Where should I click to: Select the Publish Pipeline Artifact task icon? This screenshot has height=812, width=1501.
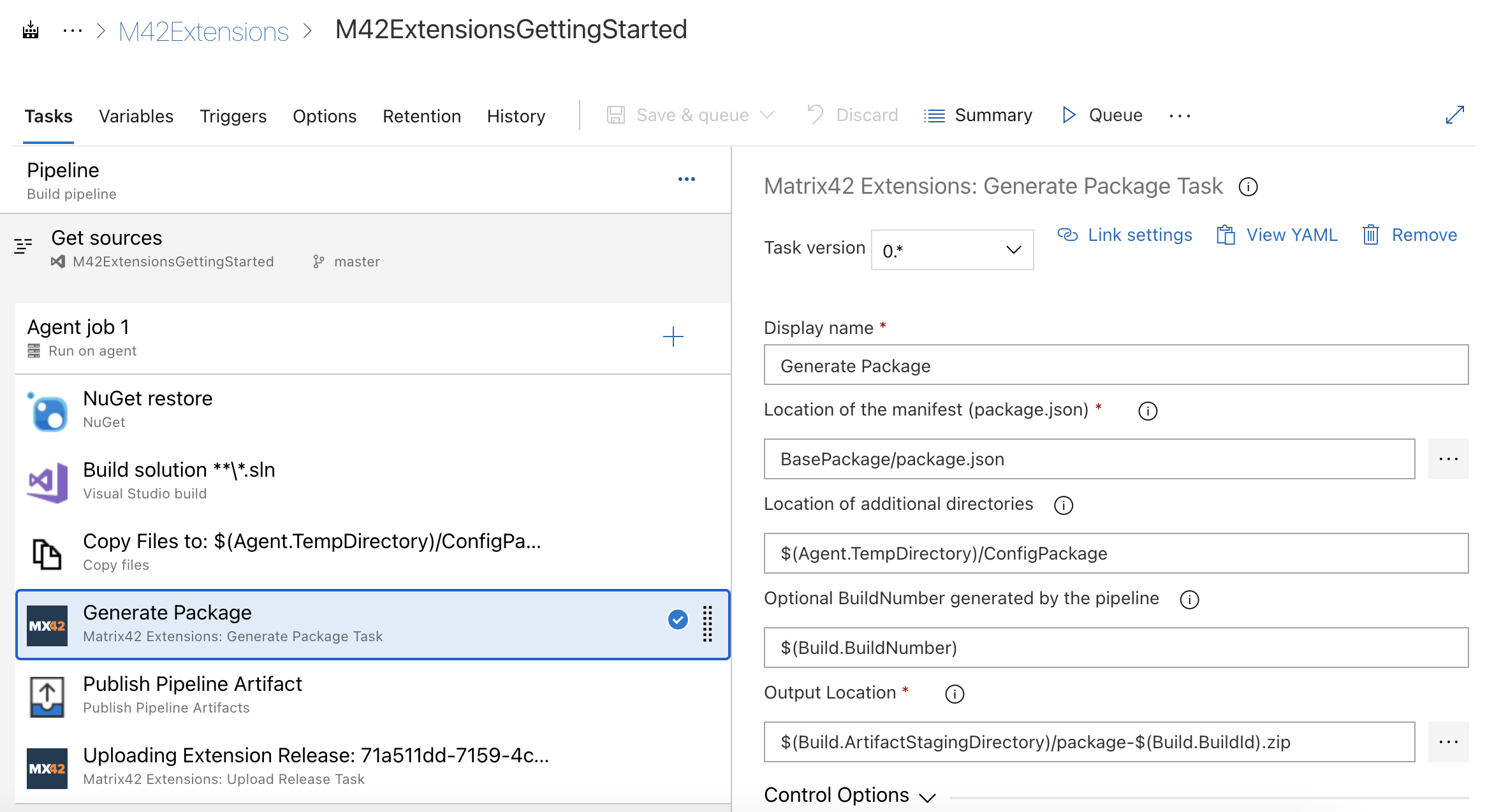tap(47, 696)
